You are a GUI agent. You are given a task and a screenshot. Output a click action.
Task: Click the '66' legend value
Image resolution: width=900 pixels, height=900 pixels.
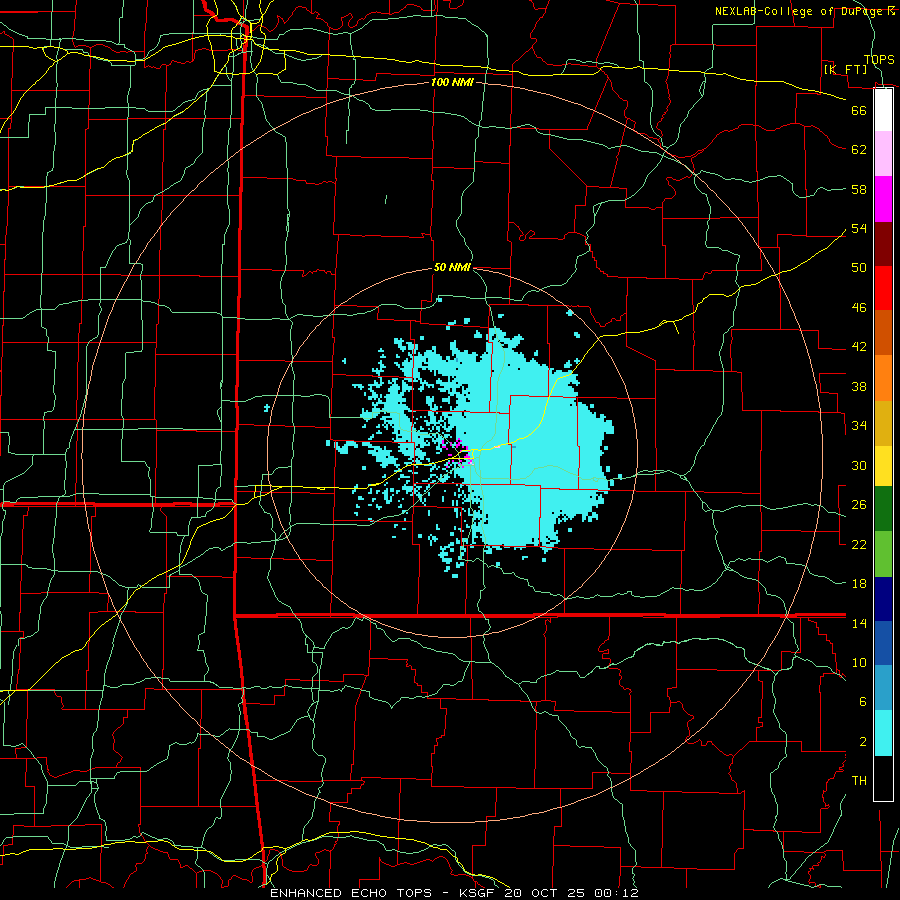[x=859, y=110]
